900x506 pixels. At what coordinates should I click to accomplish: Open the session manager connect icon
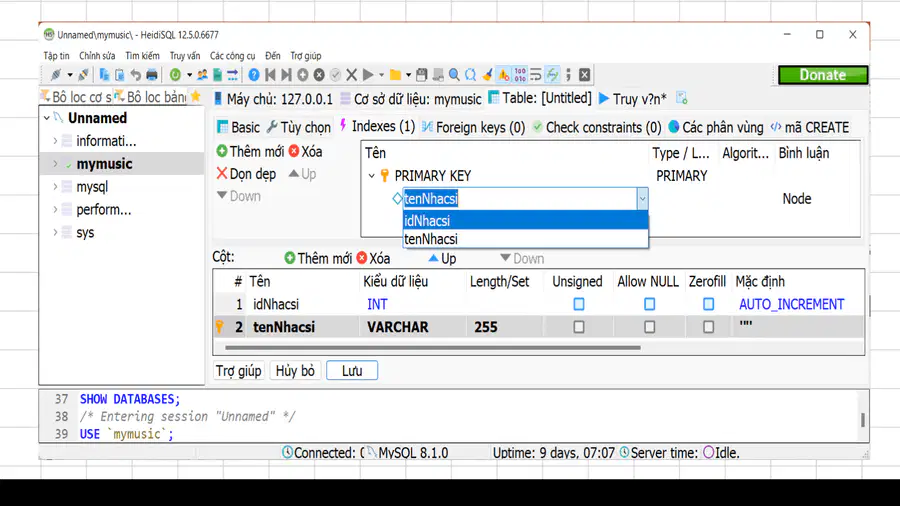(56, 75)
